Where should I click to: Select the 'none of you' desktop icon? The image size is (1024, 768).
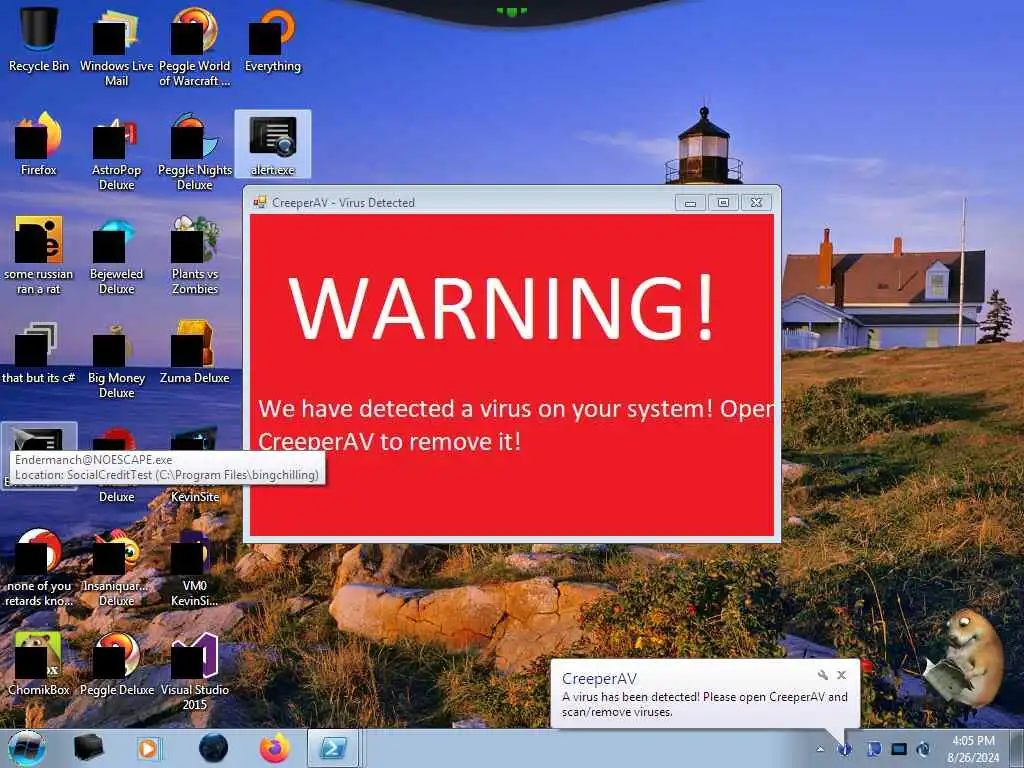(39, 568)
